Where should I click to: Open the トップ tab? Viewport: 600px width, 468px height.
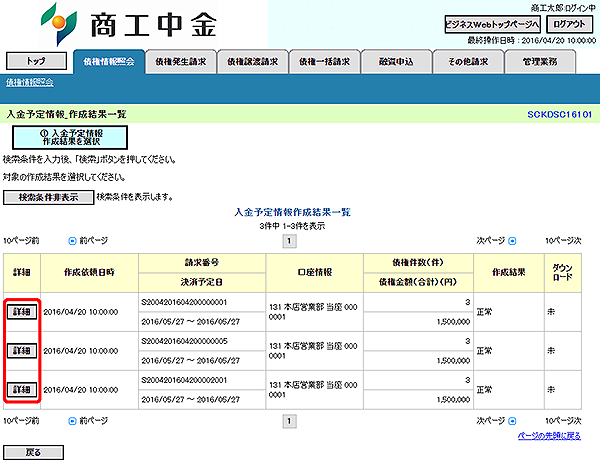click(36, 61)
